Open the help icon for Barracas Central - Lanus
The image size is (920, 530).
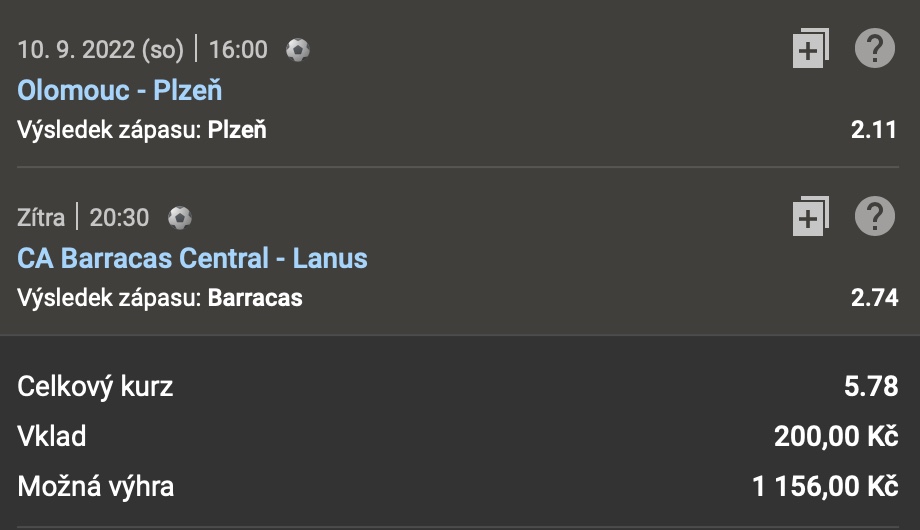tap(875, 215)
